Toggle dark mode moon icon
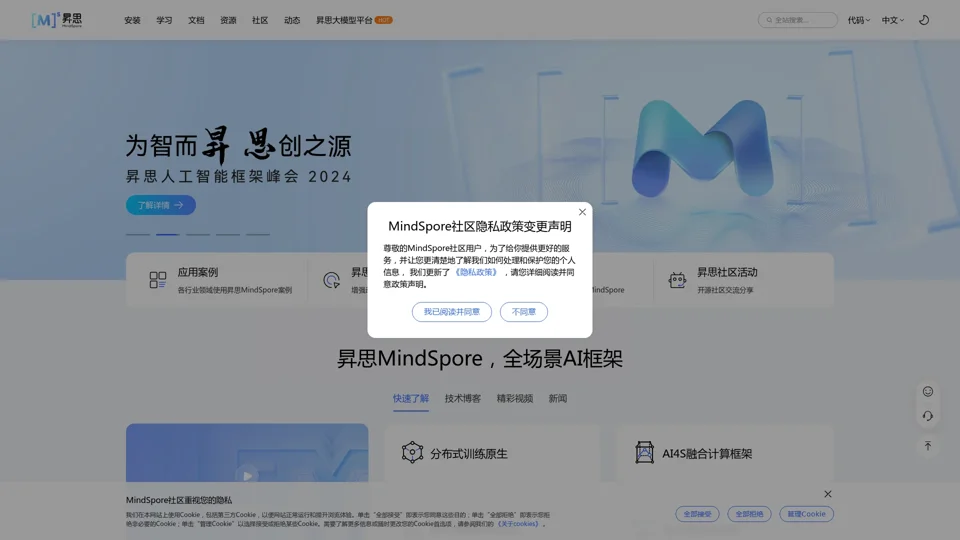 click(924, 20)
